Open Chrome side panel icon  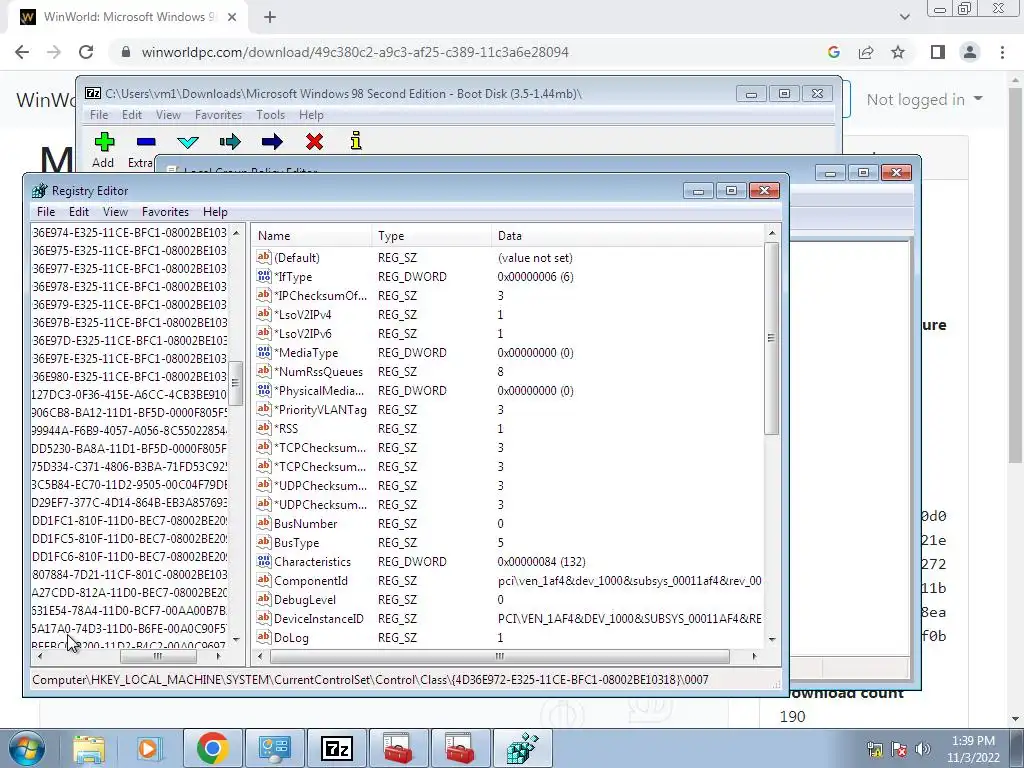[938, 52]
